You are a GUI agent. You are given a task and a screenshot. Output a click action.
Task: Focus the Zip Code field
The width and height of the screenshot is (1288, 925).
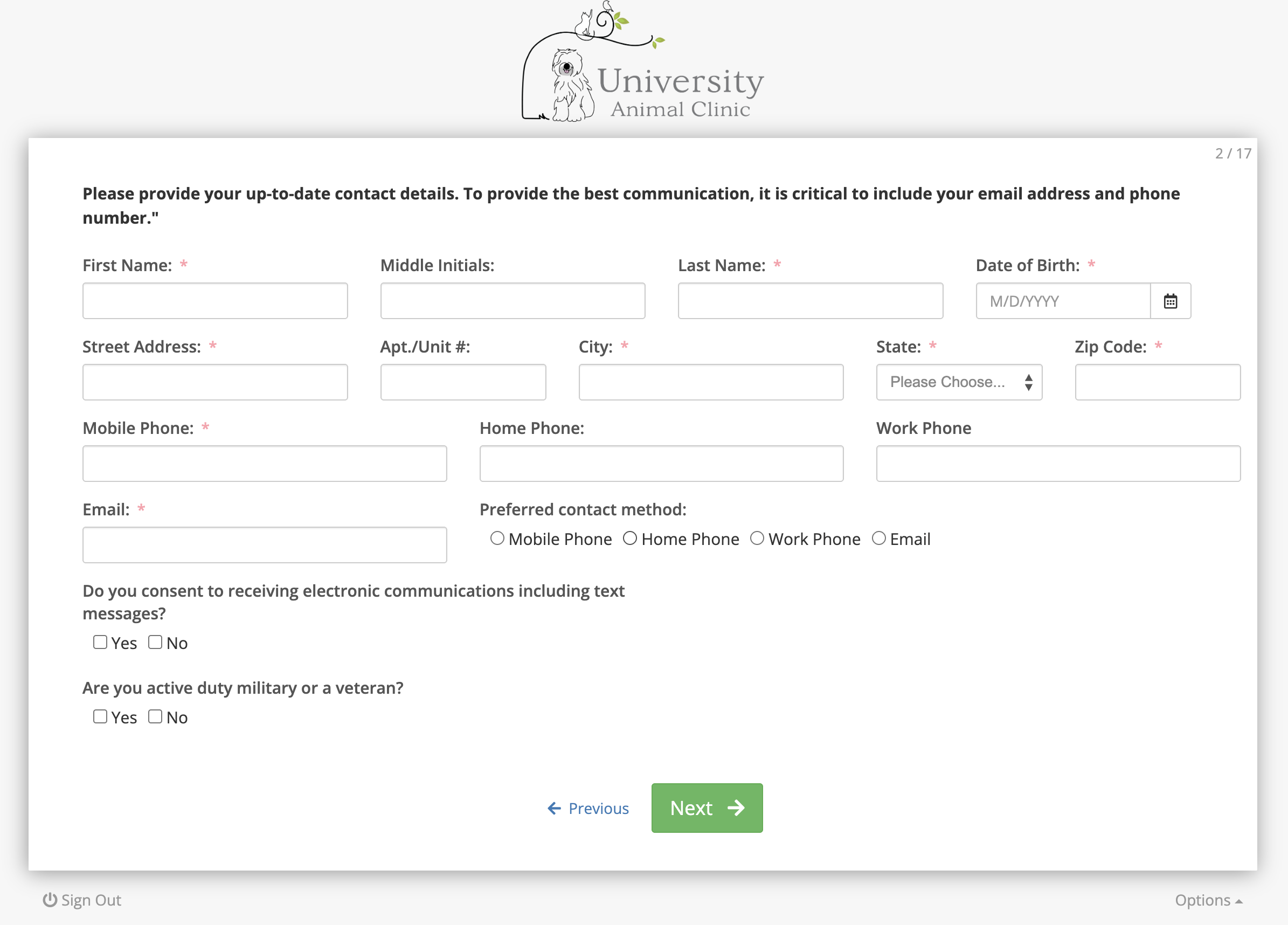1158,382
